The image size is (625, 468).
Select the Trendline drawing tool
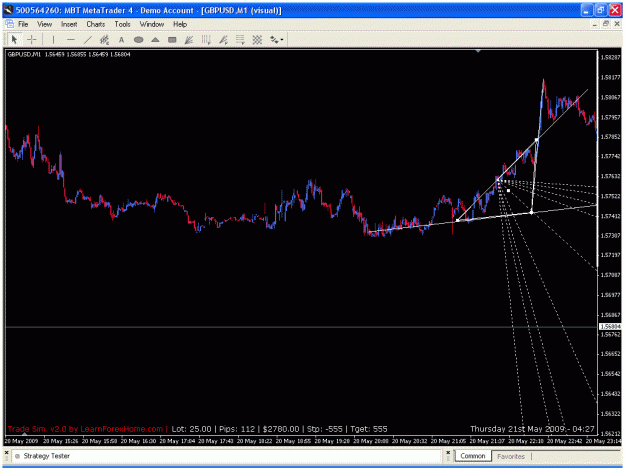click(88, 39)
